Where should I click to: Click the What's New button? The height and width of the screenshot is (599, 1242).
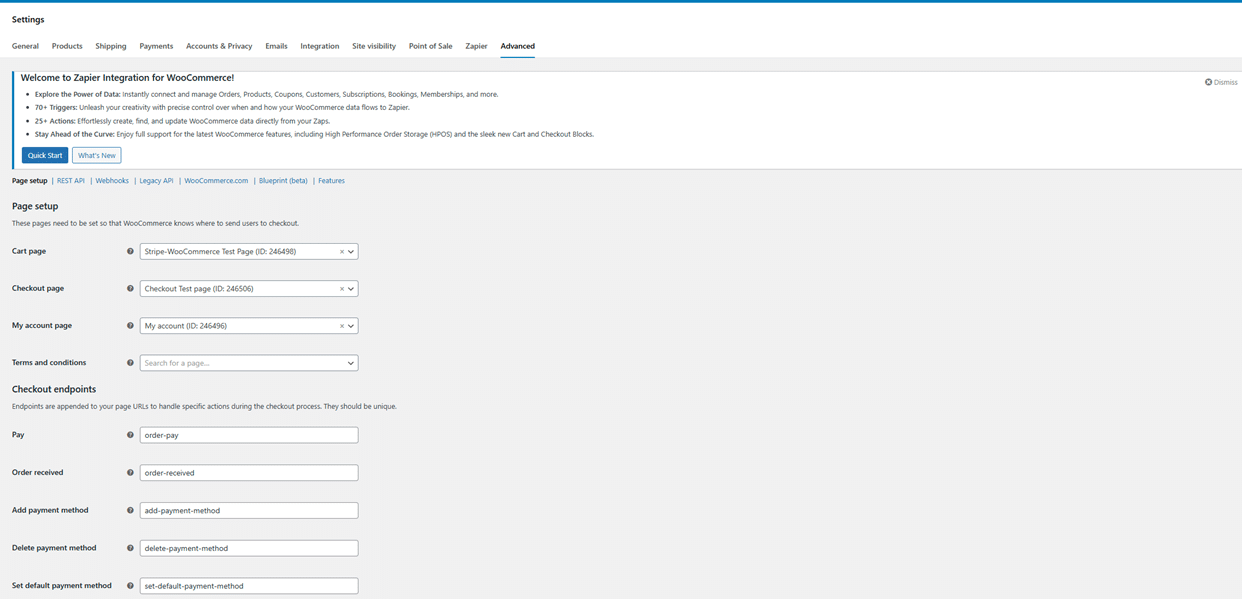tap(97, 155)
